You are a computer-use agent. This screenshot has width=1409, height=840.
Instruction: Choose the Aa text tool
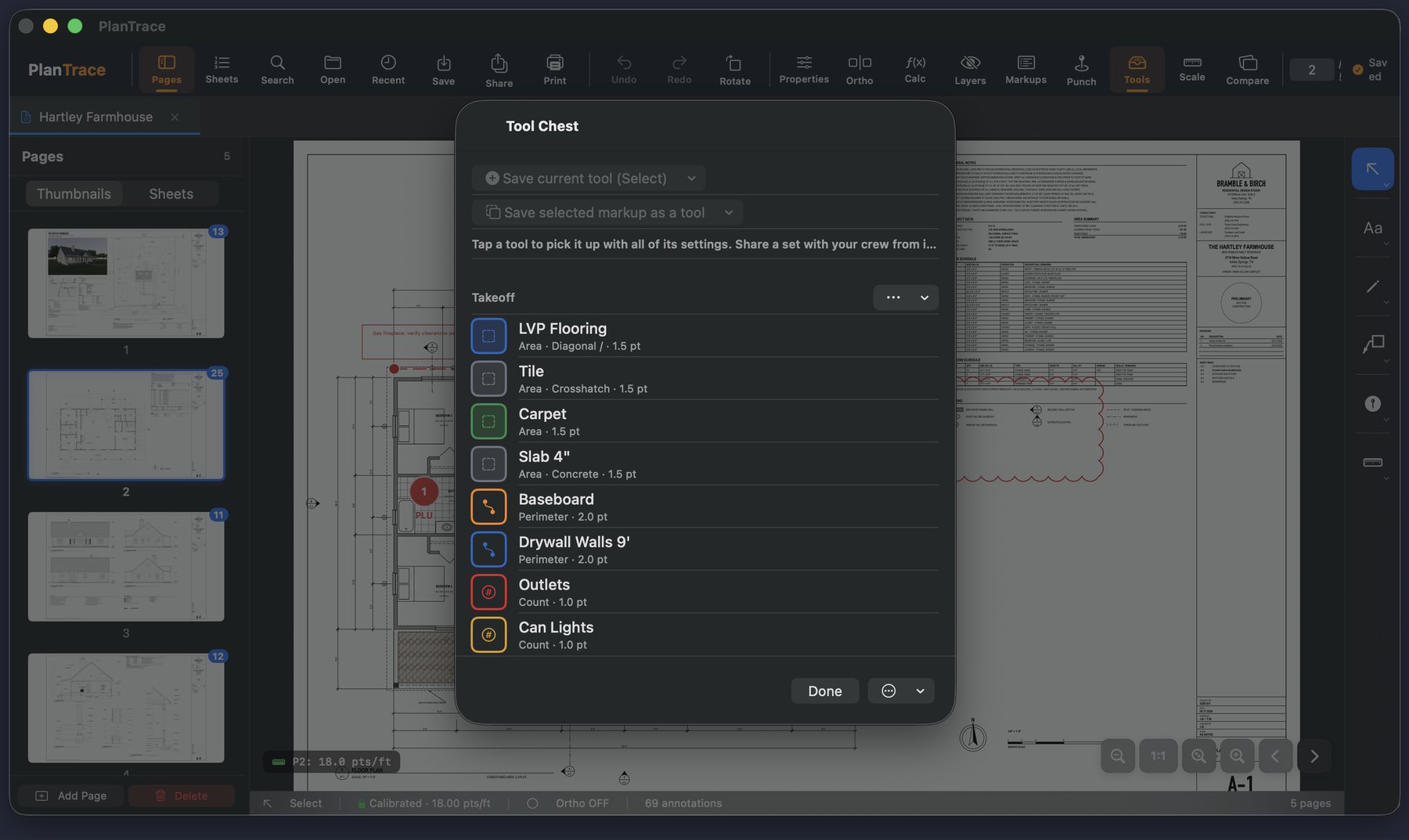coord(1372,228)
